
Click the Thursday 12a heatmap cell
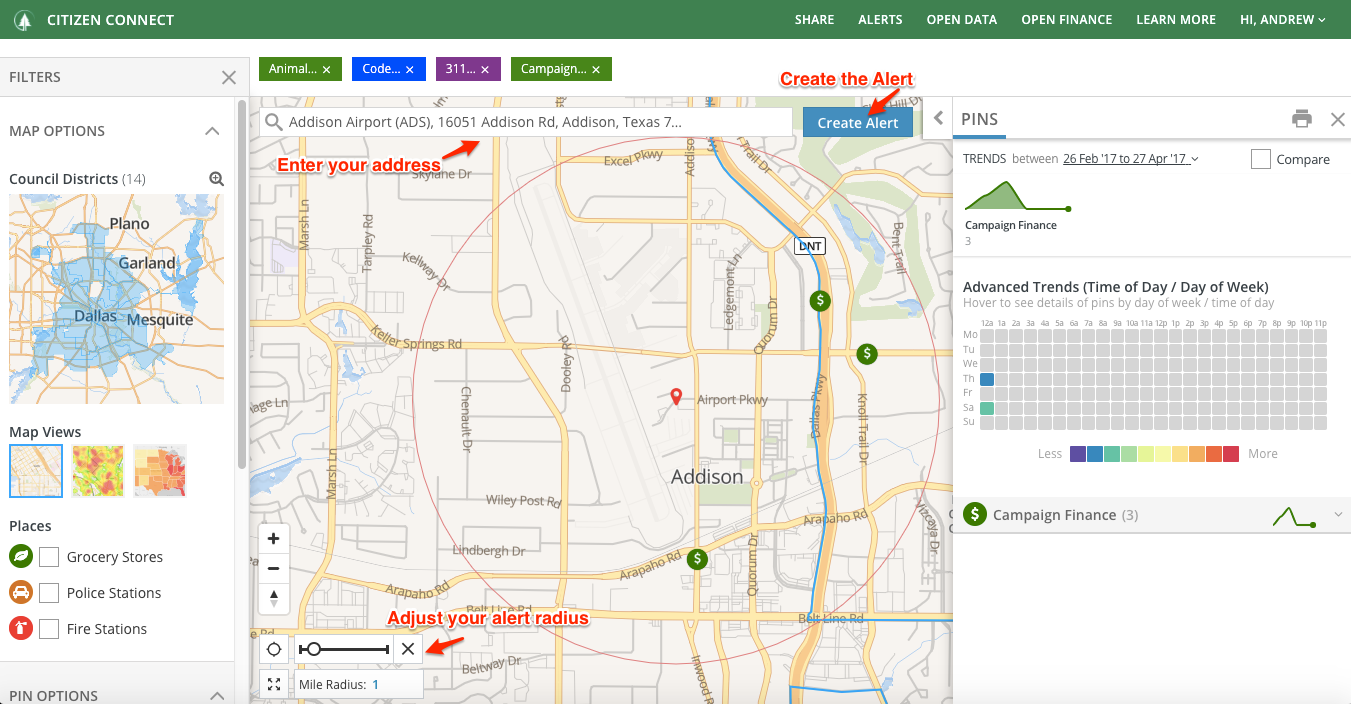pyautogui.click(x=987, y=379)
